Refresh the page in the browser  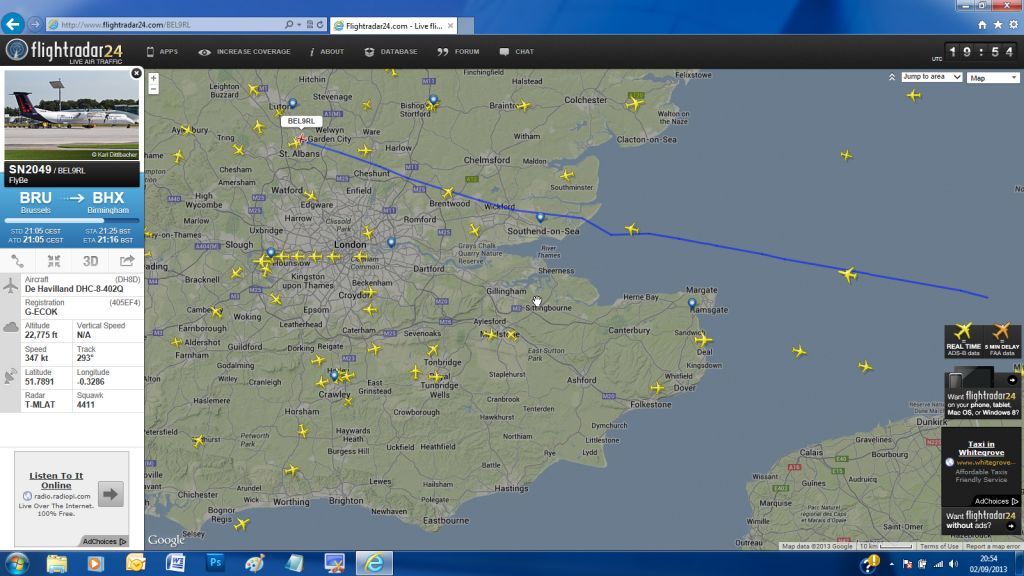(320, 25)
